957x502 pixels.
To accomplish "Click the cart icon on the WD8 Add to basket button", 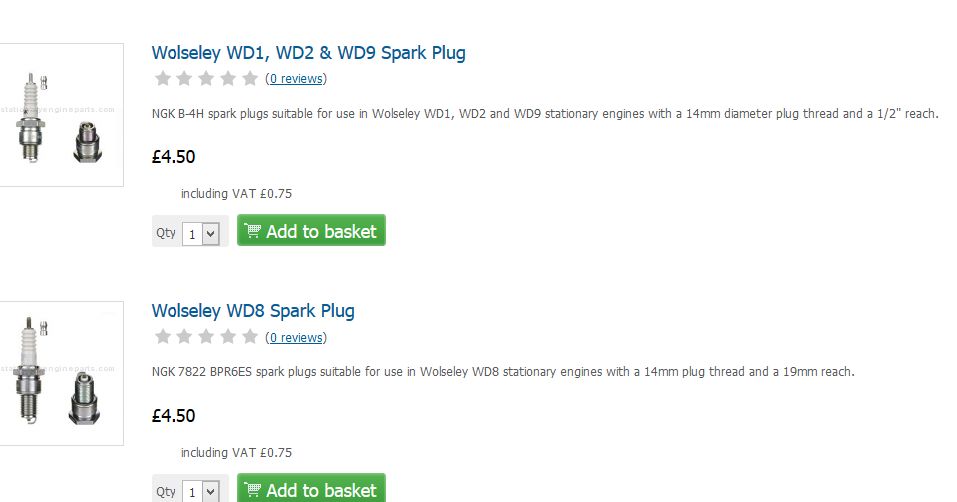I will [252, 490].
